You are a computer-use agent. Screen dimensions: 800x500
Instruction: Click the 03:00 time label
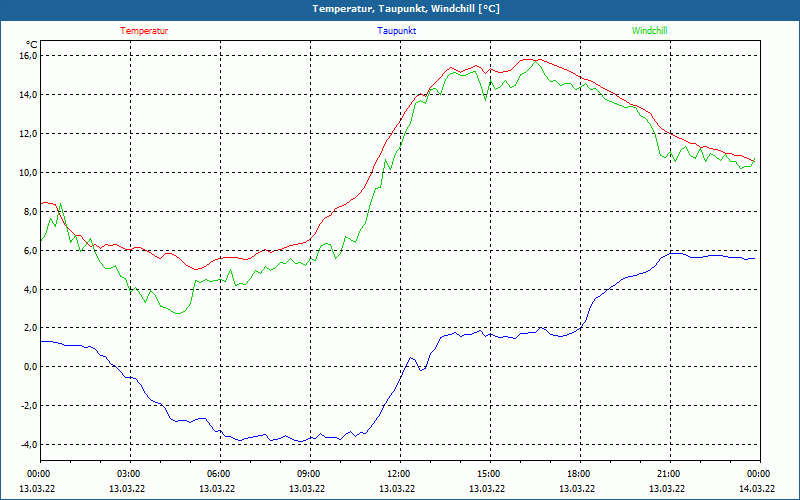pos(131,473)
